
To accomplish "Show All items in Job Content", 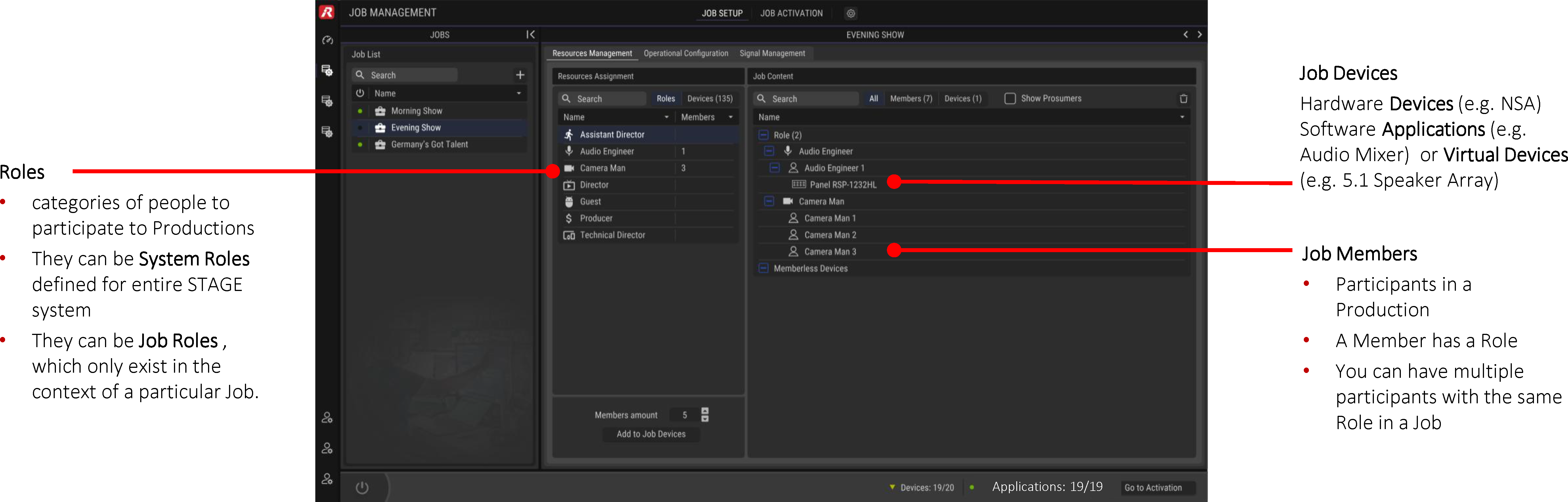I will (x=874, y=99).
